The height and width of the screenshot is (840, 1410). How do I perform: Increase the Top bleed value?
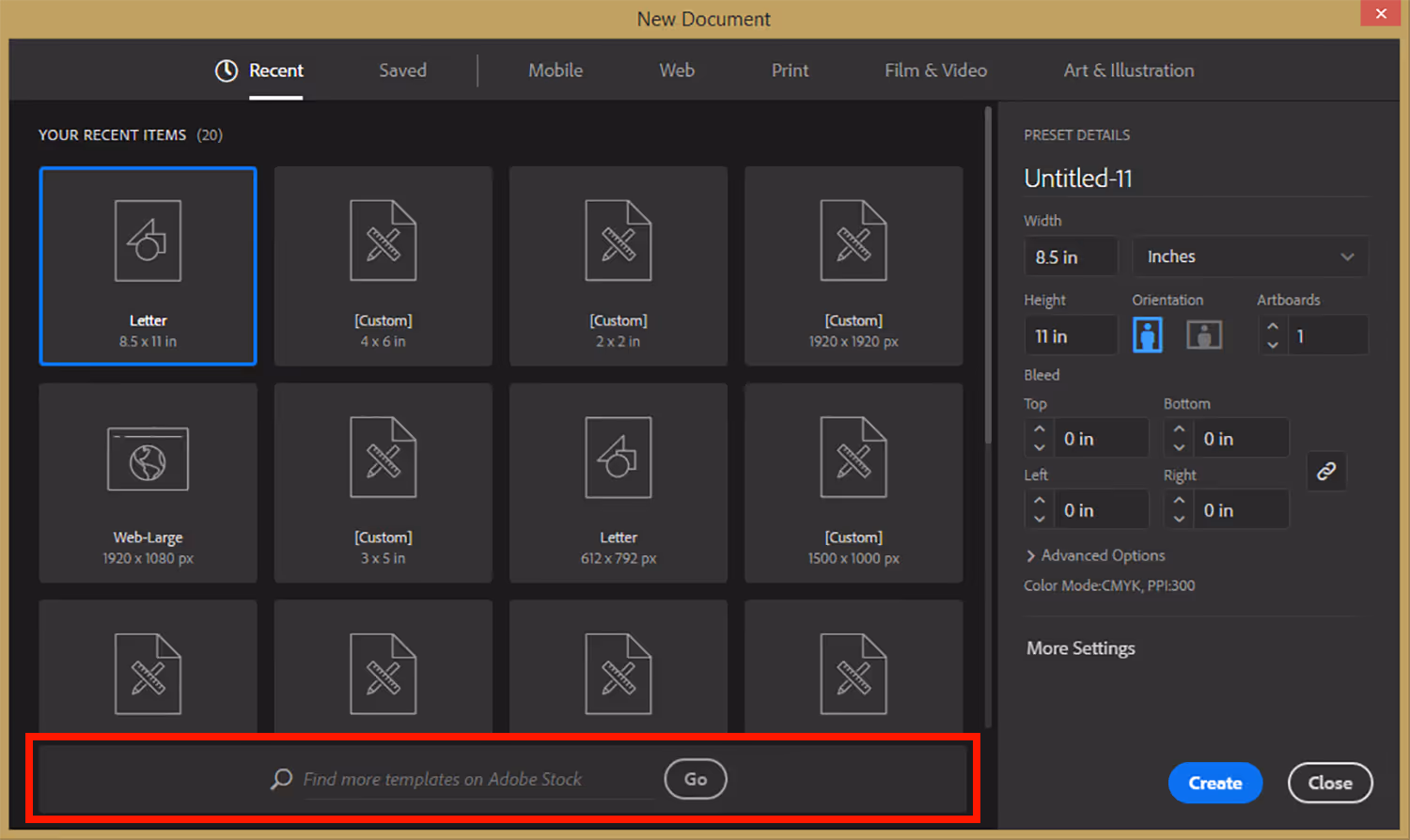pos(1039,428)
